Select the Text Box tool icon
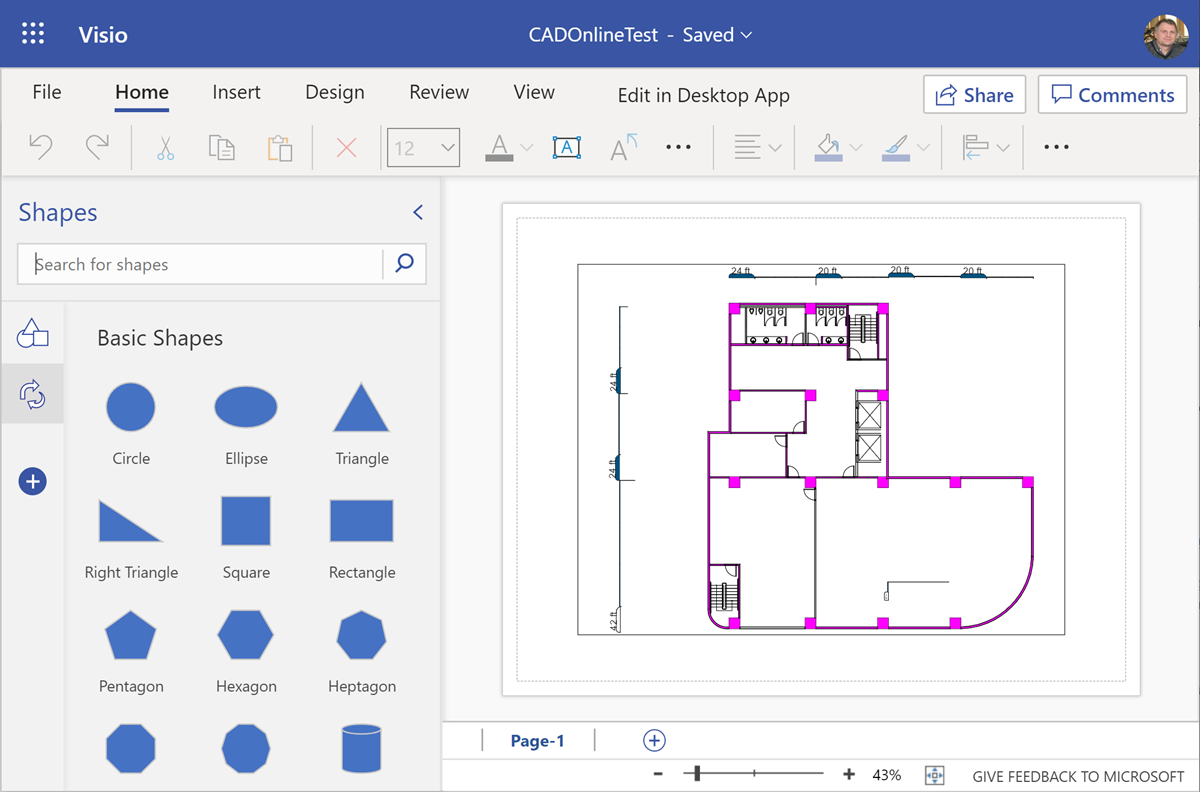Image resolution: width=1200 pixels, height=793 pixels. 567,147
